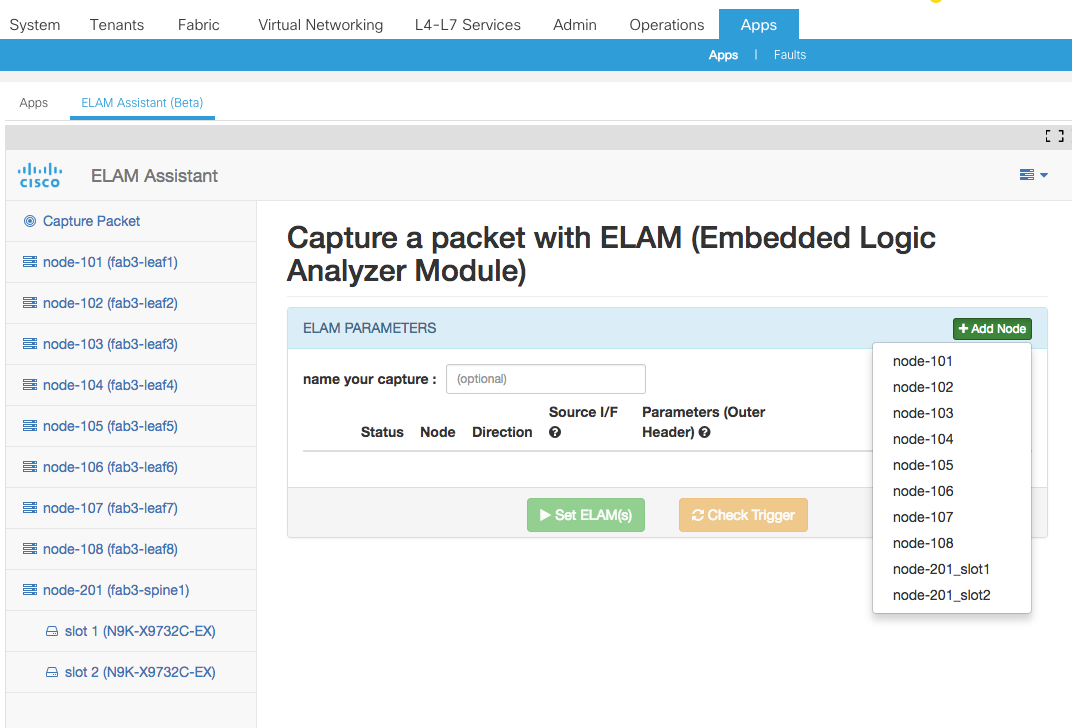Image resolution: width=1072 pixels, height=728 pixels.
Task: Choose node-201_slot1 from the Add Node dropdown
Action: pyautogui.click(x=941, y=568)
